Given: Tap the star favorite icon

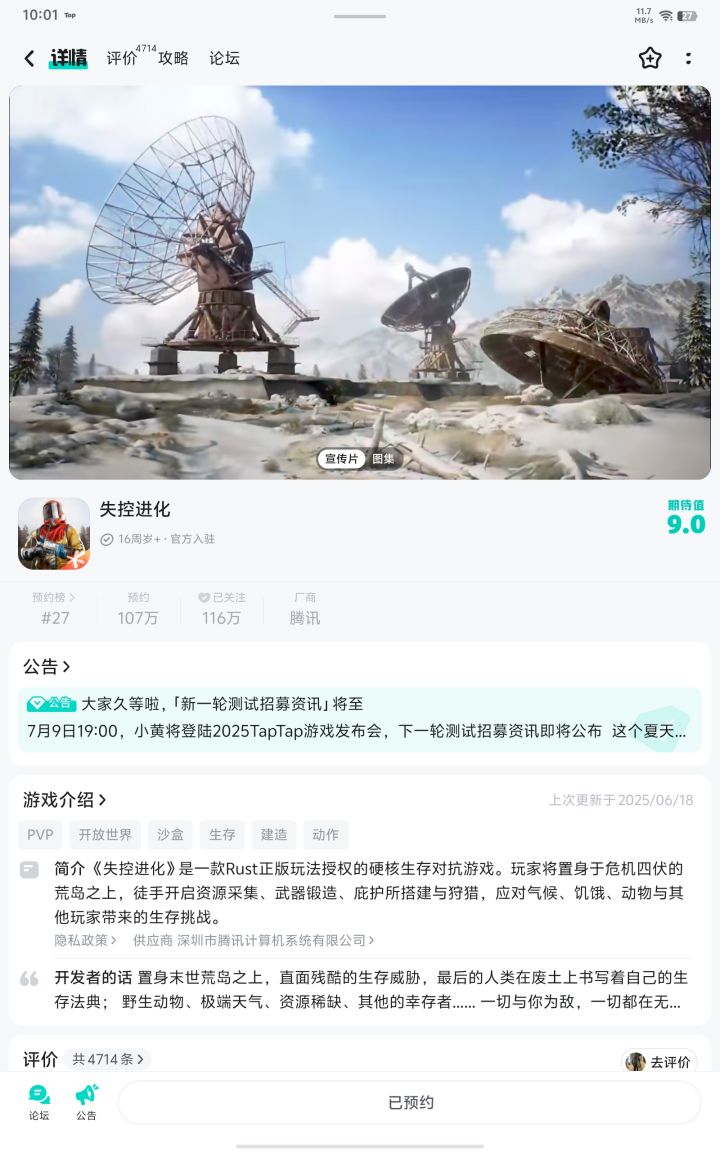Looking at the screenshot, I should 649,58.
